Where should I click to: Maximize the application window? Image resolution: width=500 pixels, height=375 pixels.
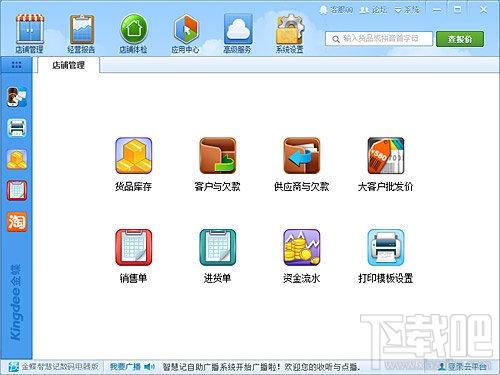click(458, 10)
